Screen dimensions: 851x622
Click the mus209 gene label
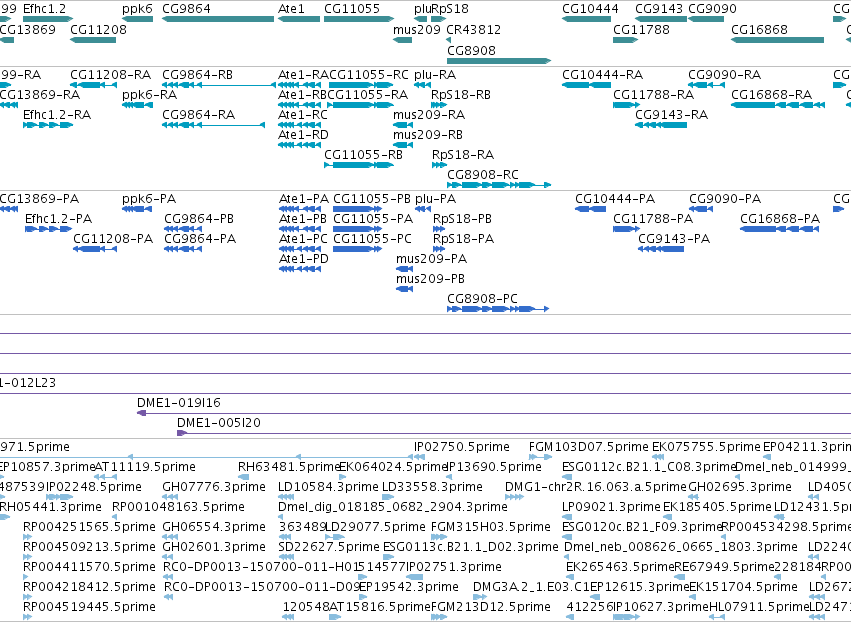coord(417,29)
